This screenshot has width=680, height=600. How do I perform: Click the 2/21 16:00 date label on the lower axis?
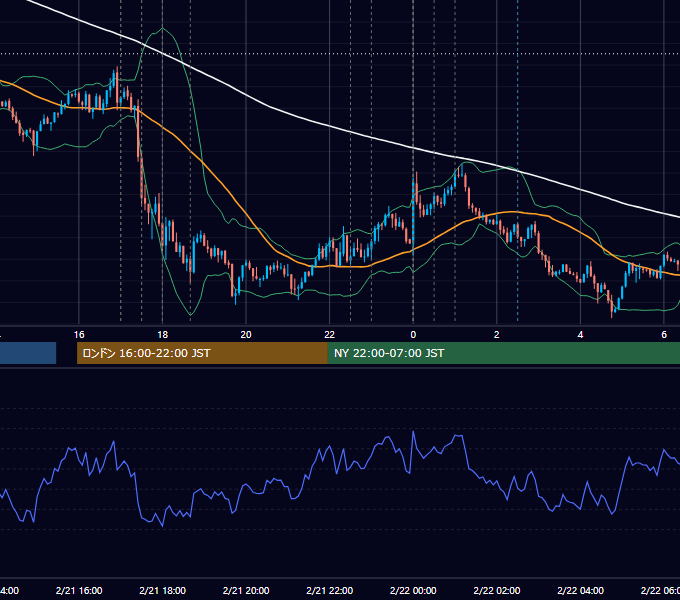pyautogui.click(x=79, y=590)
